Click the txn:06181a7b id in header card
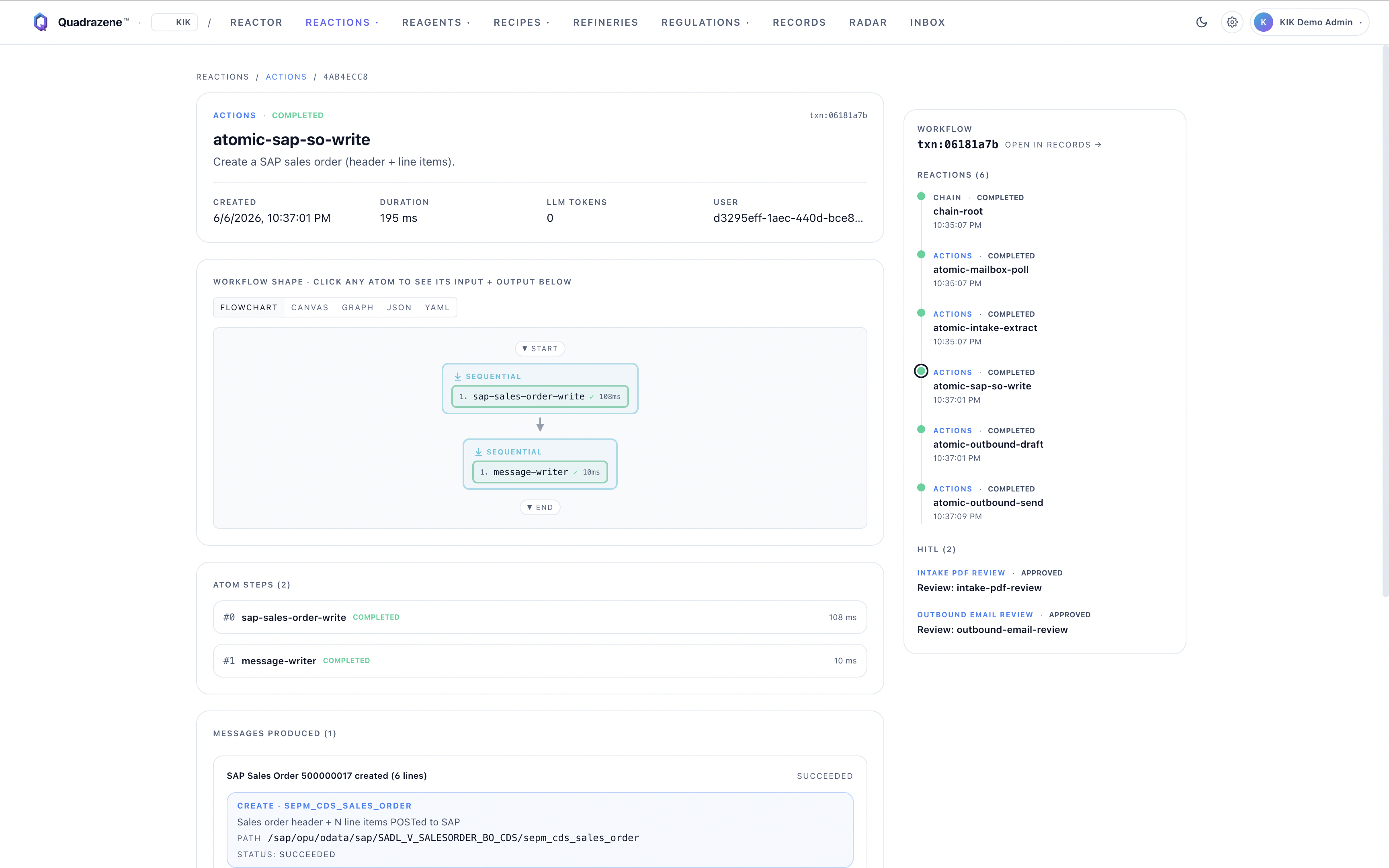1389x868 pixels. coord(838,115)
